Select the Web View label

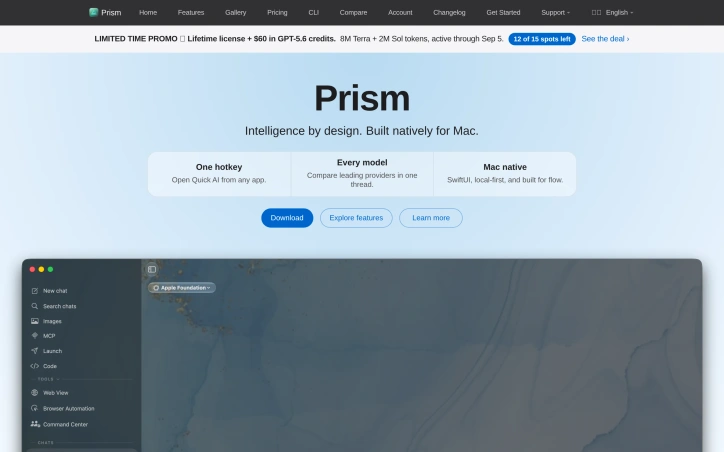[x=55, y=393]
